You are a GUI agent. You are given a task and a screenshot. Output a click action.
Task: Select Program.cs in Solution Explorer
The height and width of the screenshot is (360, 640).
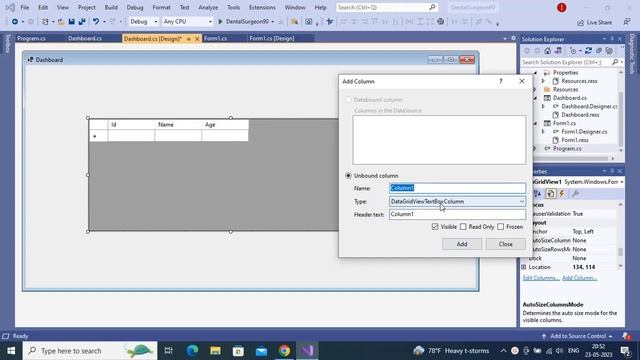pos(567,149)
